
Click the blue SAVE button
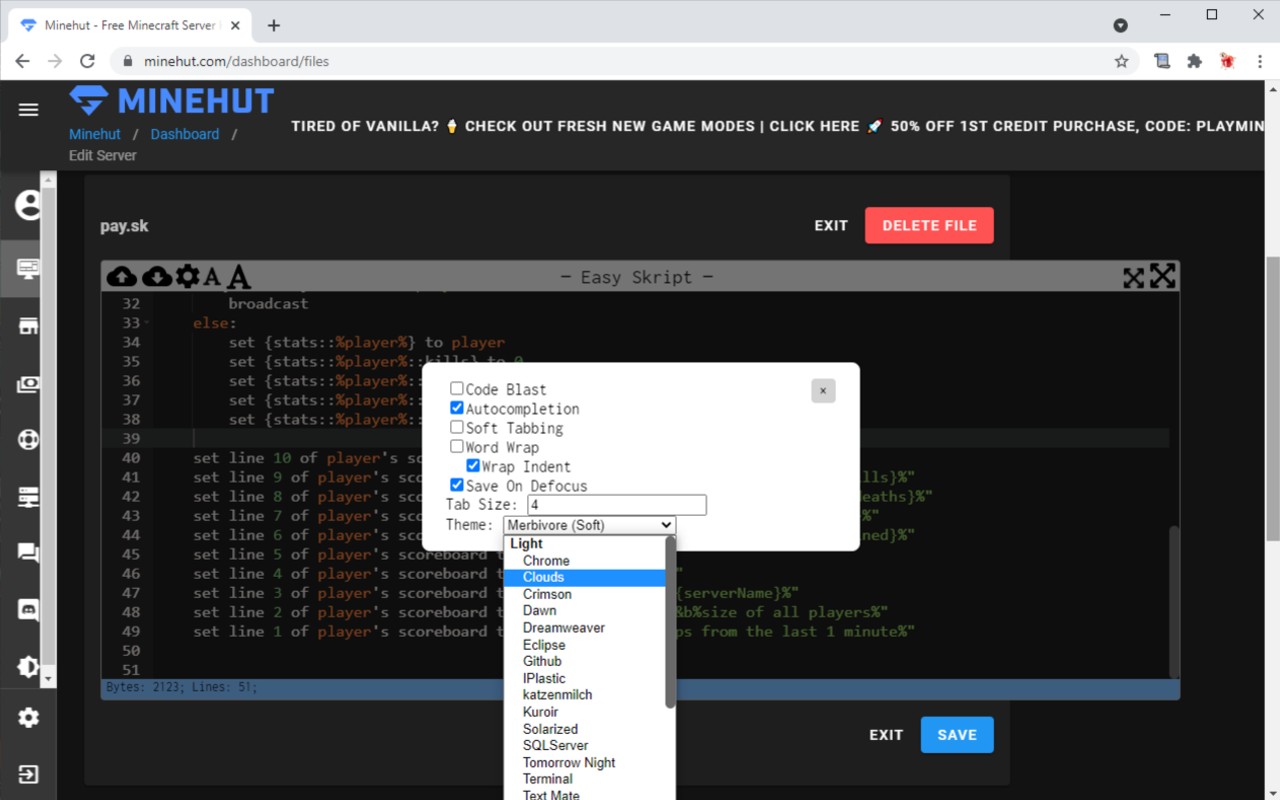coord(957,734)
